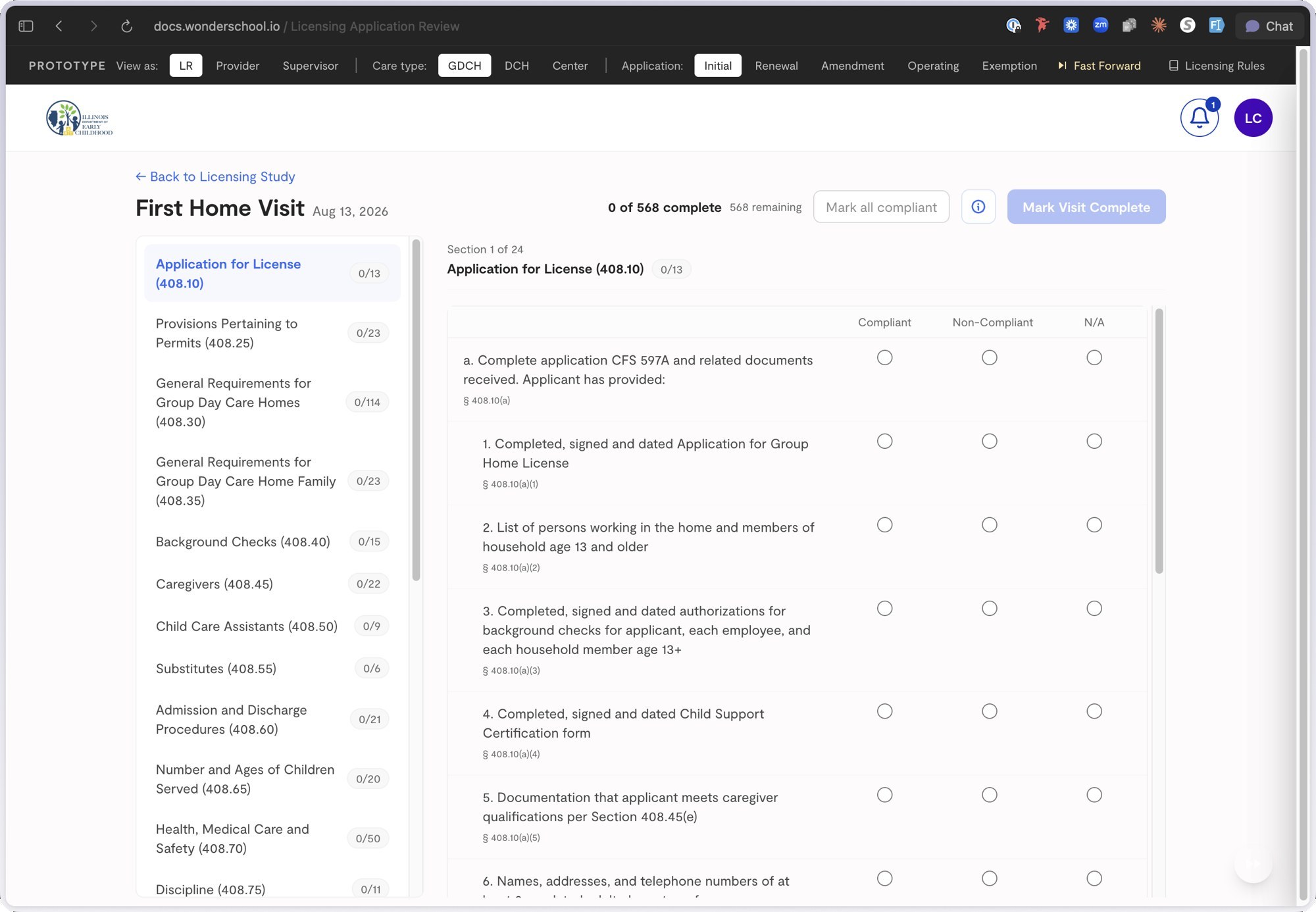Screen dimensions: 1316x912
Task: Open the Zoom extension icon
Action: pyautogui.click(x=1100, y=26)
